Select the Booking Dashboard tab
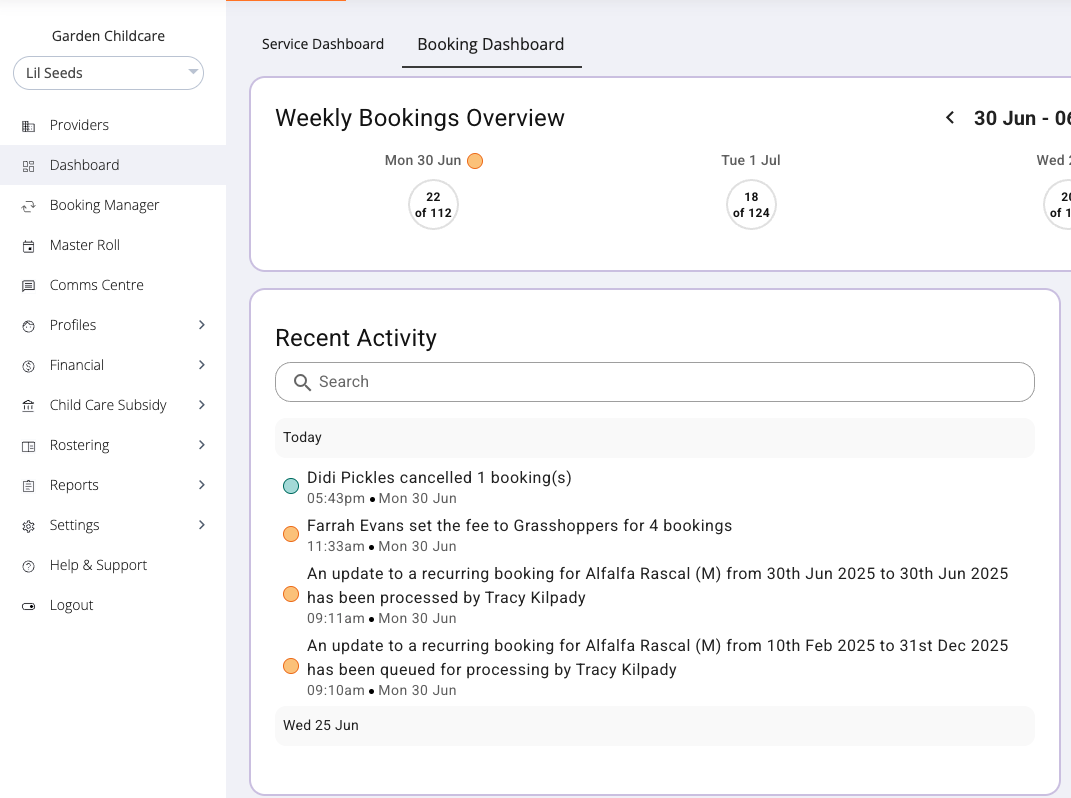 pos(491,44)
